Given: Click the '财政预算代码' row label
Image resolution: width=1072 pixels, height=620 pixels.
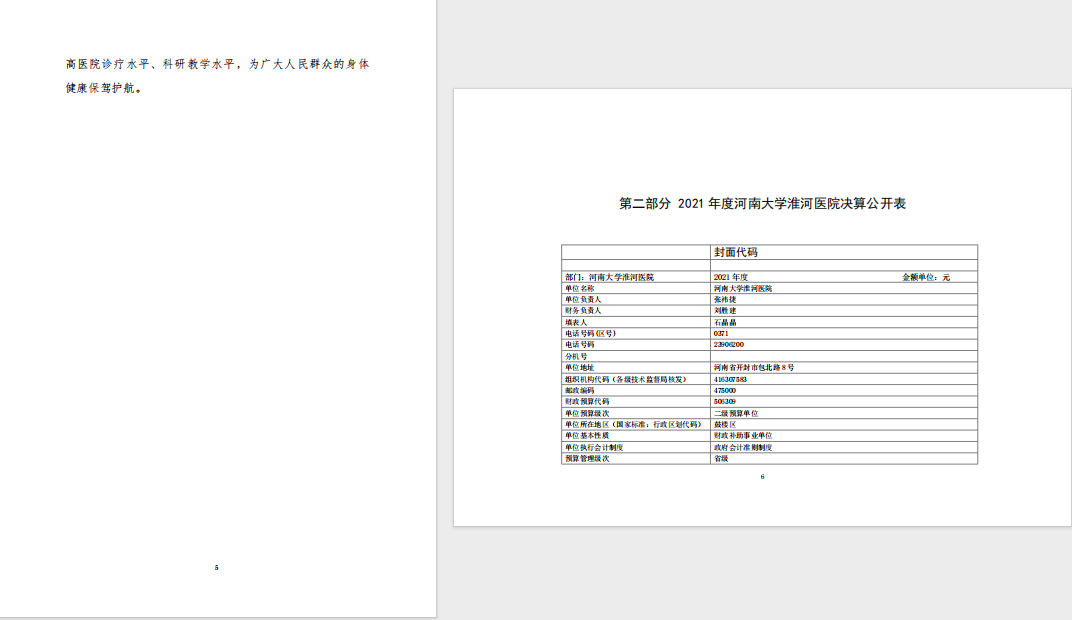Looking at the screenshot, I should [587, 401].
